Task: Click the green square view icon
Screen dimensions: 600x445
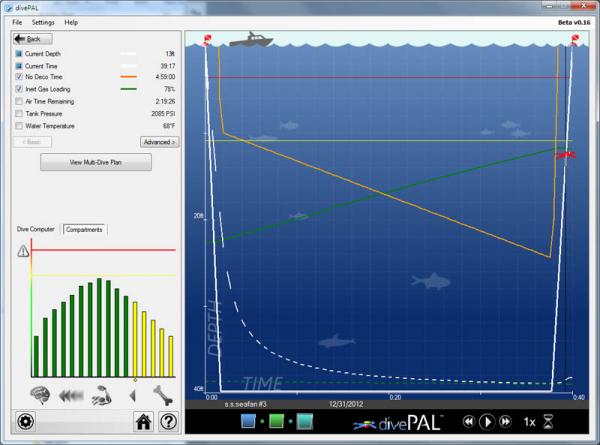Action: 276,421
